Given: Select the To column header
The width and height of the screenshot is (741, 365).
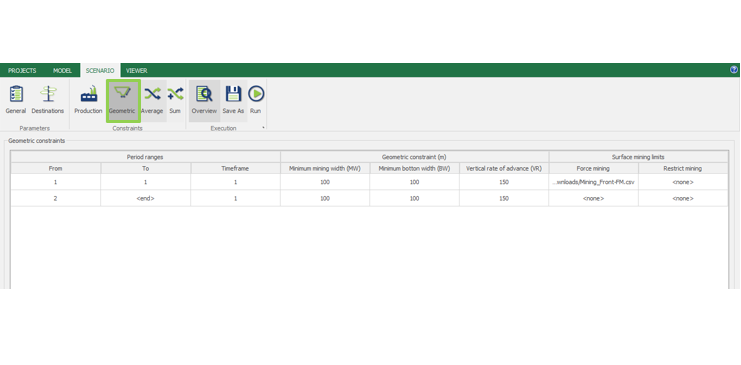Looking at the screenshot, I should click(x=146, y=168).
